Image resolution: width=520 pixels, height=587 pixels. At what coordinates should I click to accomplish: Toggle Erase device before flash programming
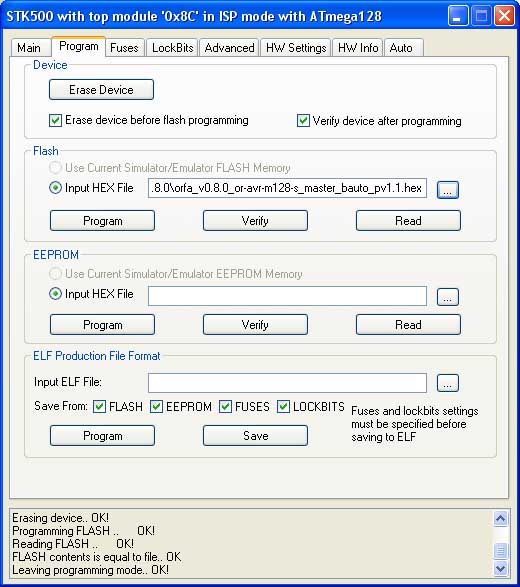[55, 121]
